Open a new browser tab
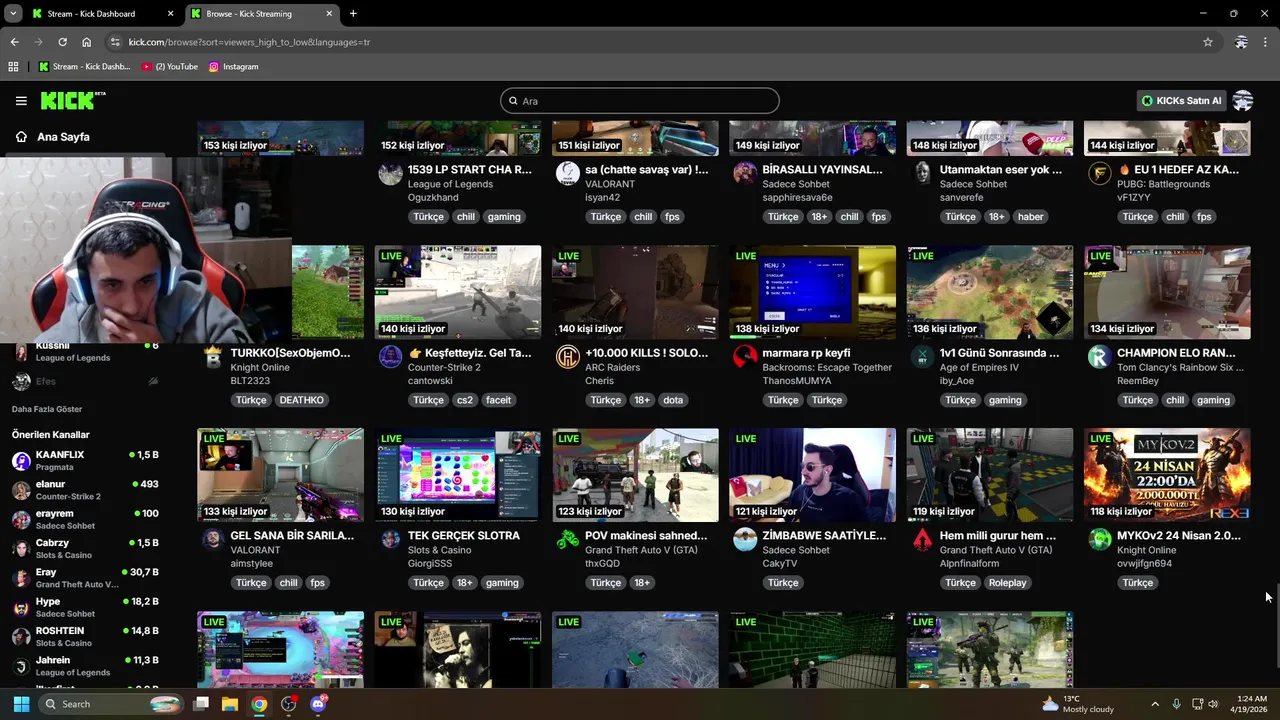1280x720 pixels. pos(353,14)
